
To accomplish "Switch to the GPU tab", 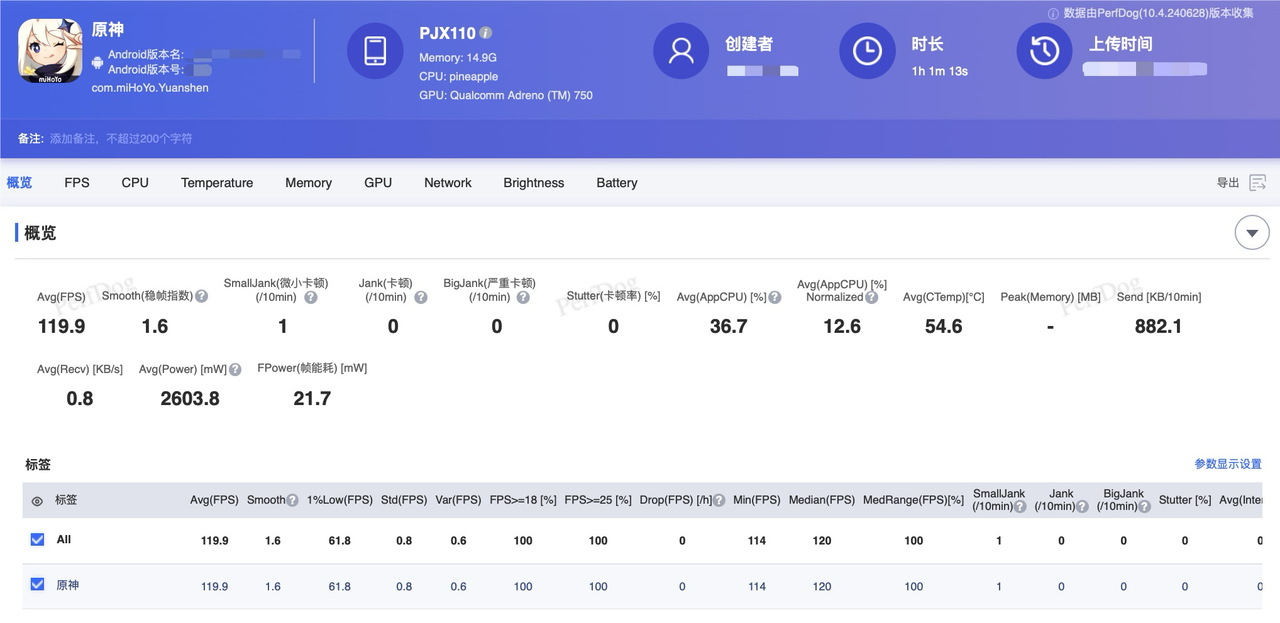I will tap(378, 182).
